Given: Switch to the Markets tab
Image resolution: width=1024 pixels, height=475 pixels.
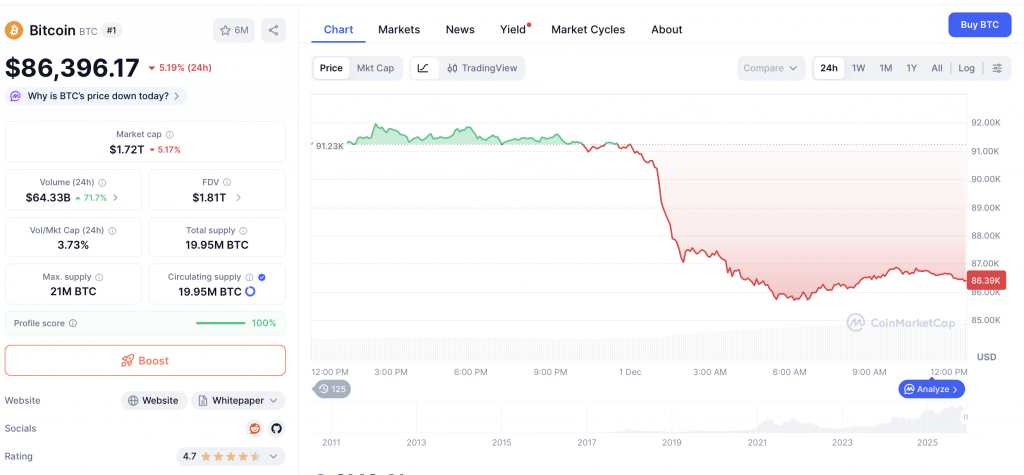Looking at the screenshot, I should click(x=399, y=29).
